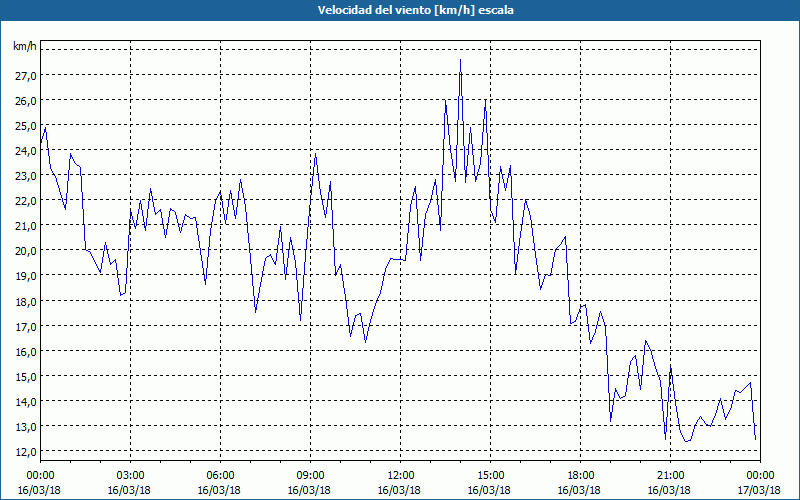Viewport: 800px width, 500px height.
Task: Click the 15,0 y-axis value
Action: tap(26, 376)
